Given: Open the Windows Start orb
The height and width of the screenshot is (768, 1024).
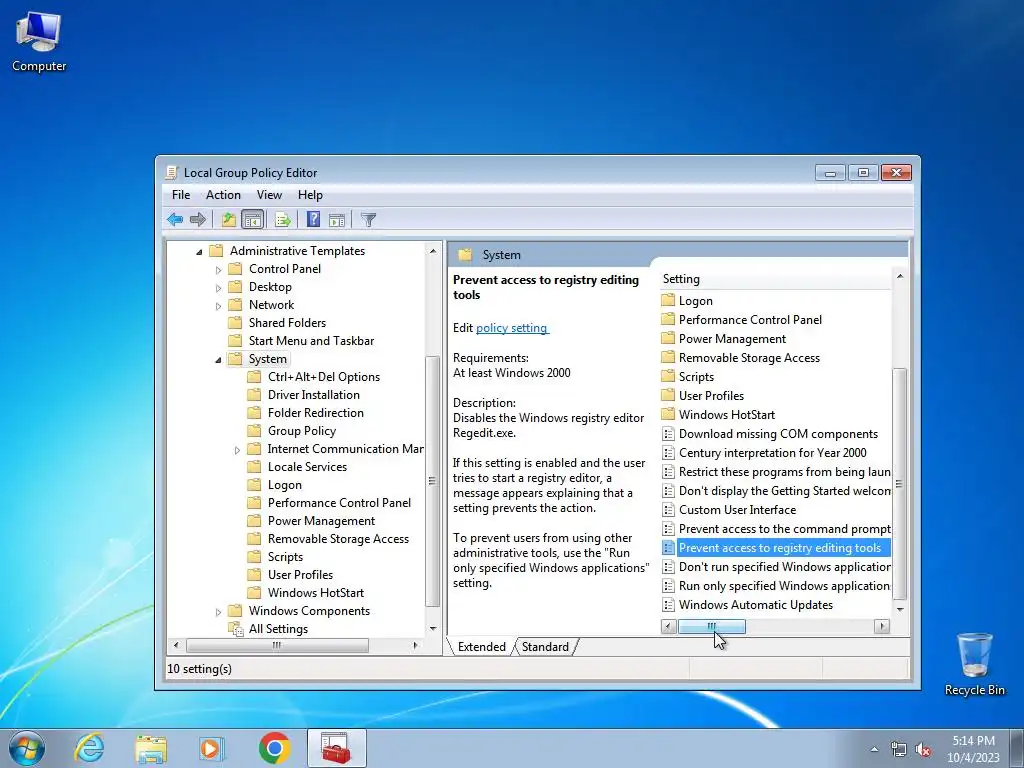Looking at the screenshot, I should coord(27,748).
